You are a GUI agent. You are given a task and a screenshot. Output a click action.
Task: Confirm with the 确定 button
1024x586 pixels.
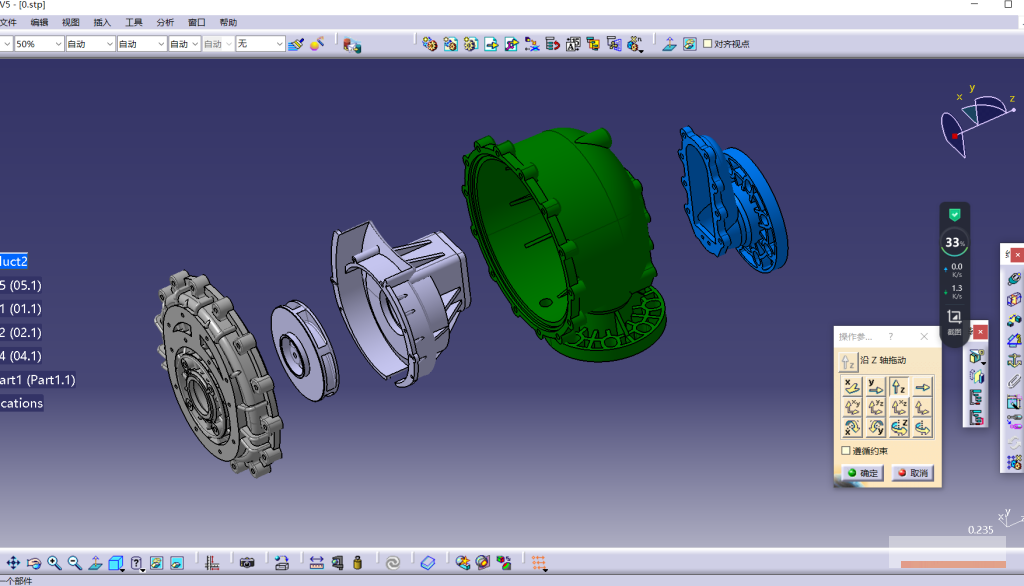click(x=862, y=472)
